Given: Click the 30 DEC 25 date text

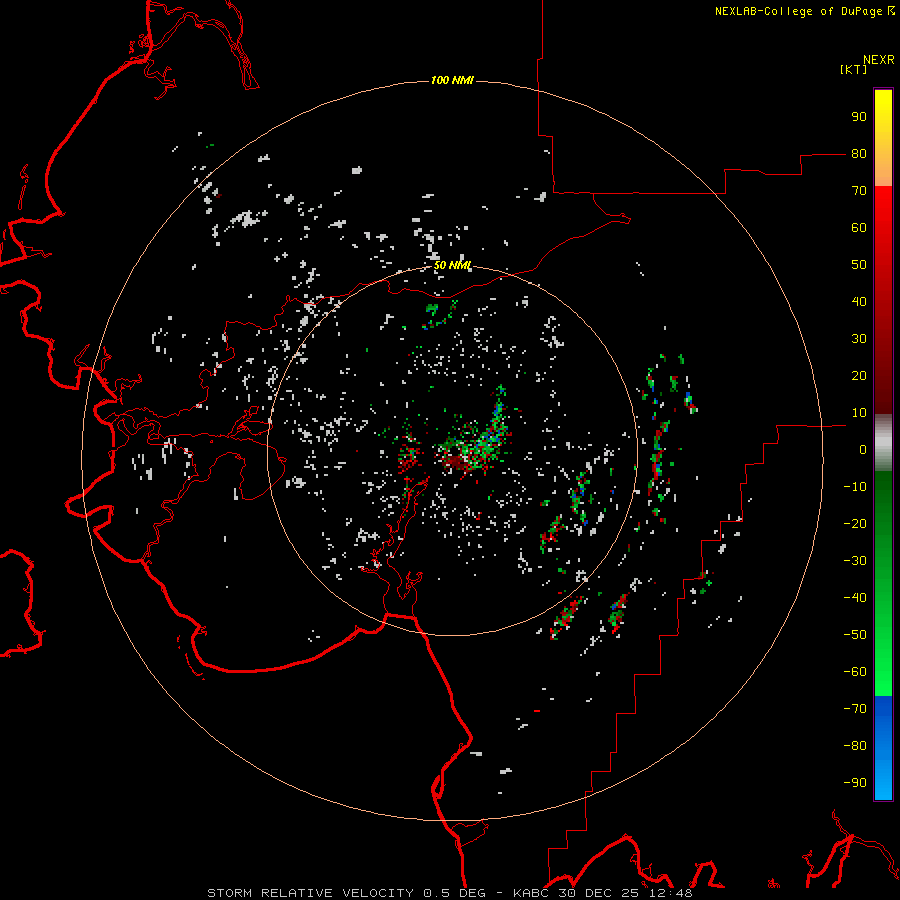Looking at the screenshot, I should pyautogui.click(x=600, y=893).
